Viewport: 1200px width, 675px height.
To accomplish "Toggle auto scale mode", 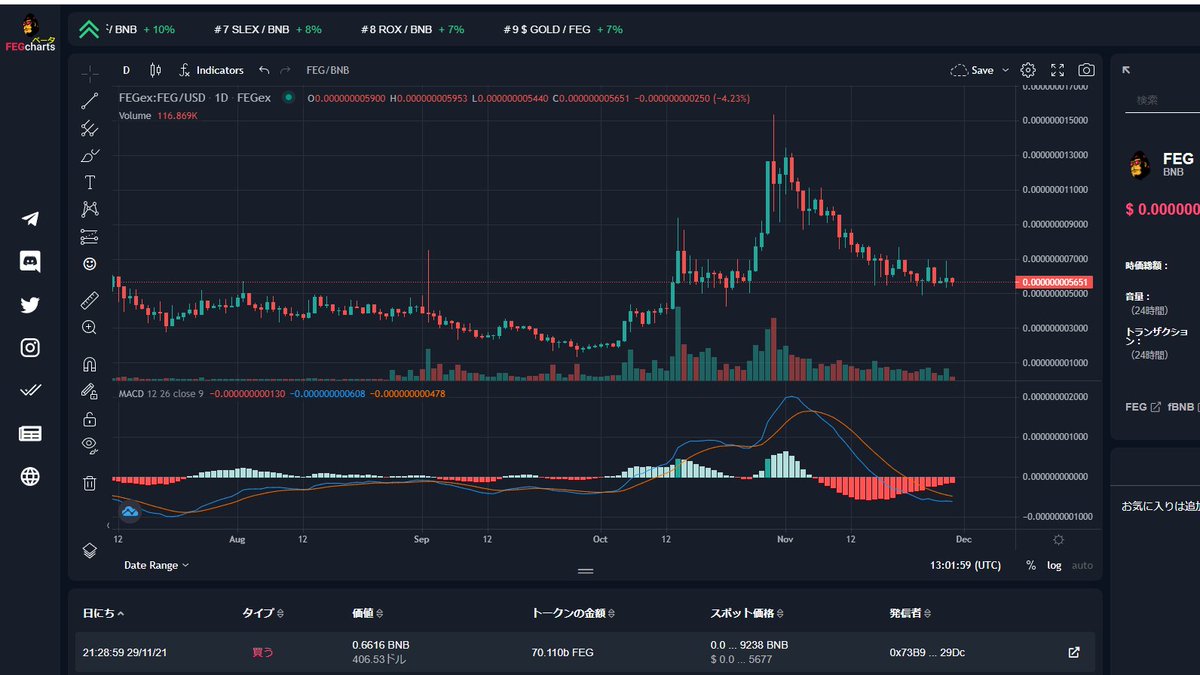I will point(1082,565).
